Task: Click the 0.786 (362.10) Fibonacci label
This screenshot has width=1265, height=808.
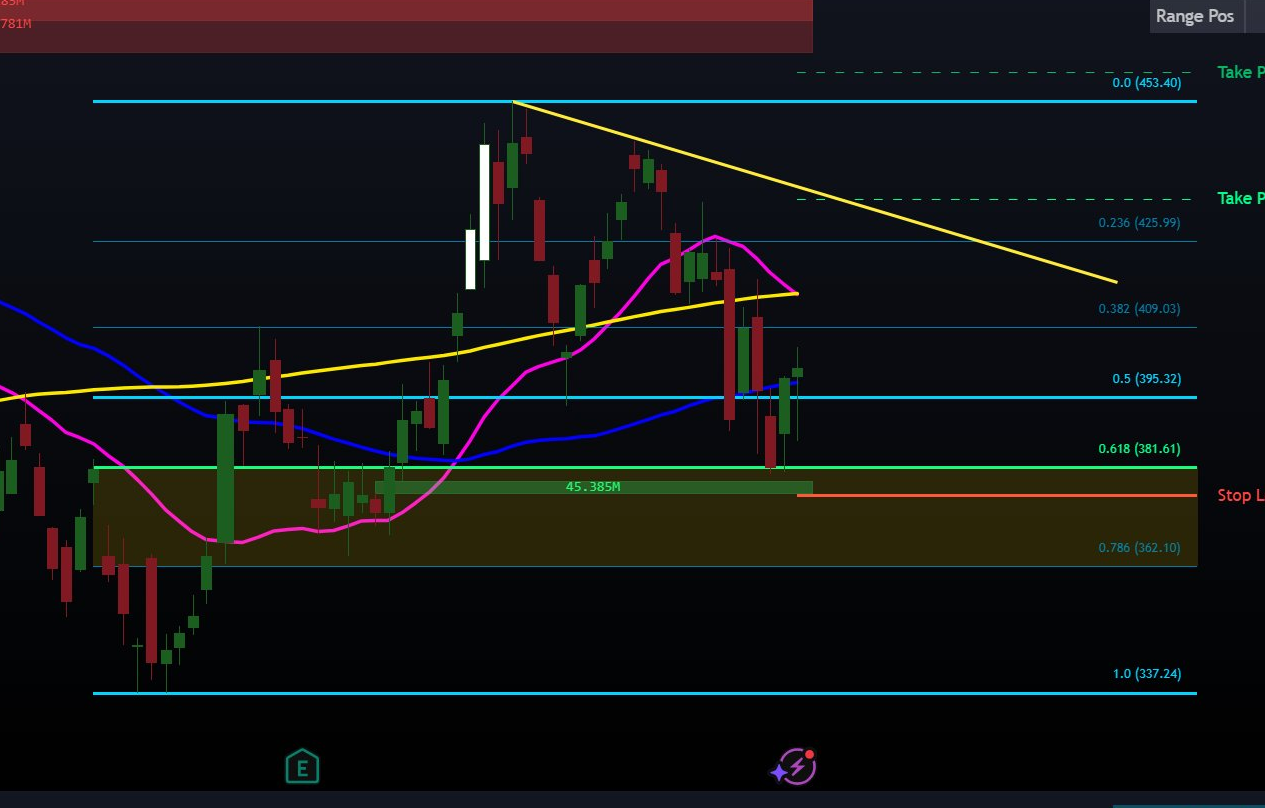Action: (x=1139, y=548)
